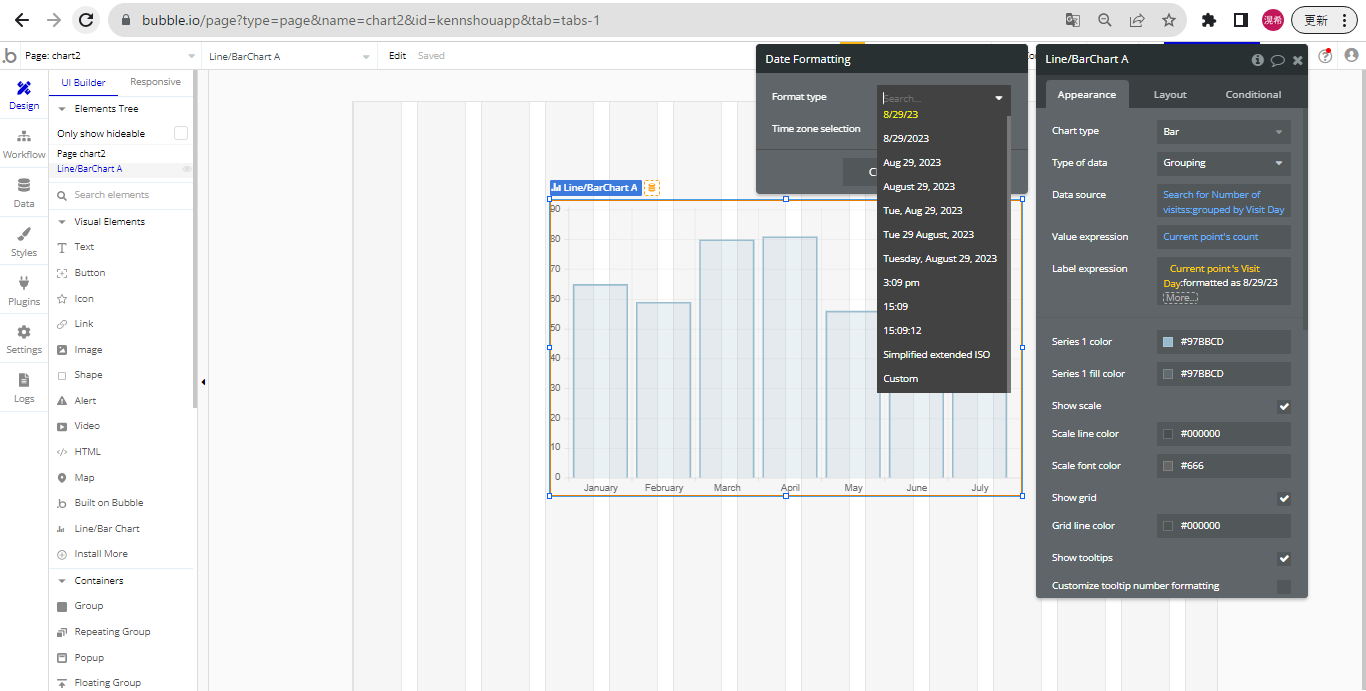Add a Shape element from palette
Screen dimensions: 1366x691
point(88,375)
